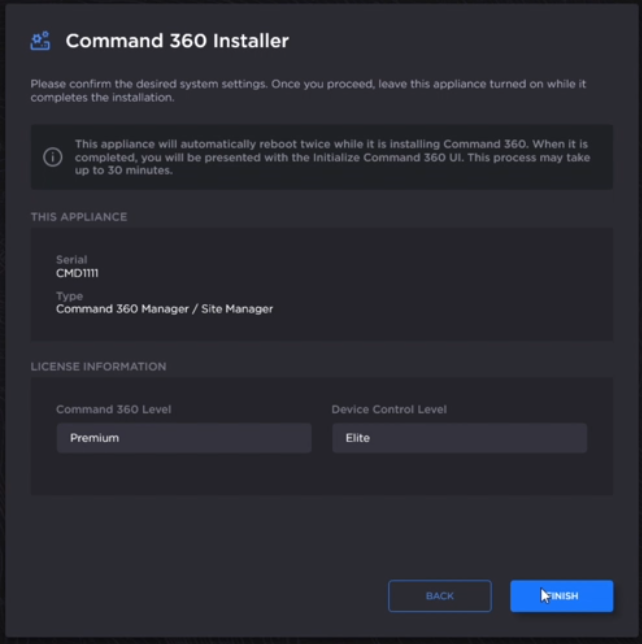Select the Command 360 Level Premium field
Image resolution: width=642 pixels, height=644 pixels.
[184, 438]
